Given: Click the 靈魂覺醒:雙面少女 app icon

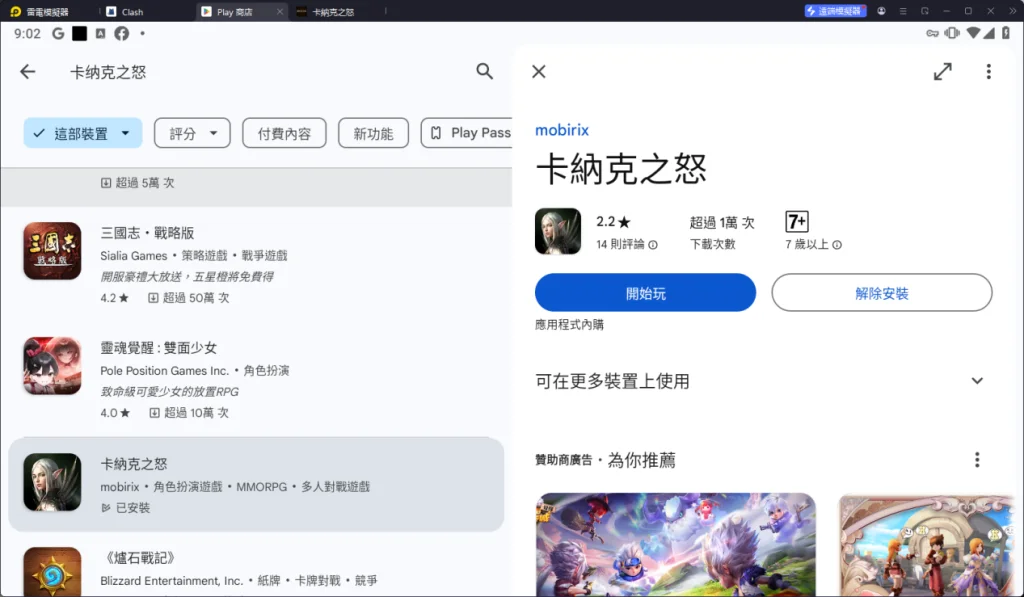Looking at the screenshot, I should pyautogui.click(x=52, y=366).
